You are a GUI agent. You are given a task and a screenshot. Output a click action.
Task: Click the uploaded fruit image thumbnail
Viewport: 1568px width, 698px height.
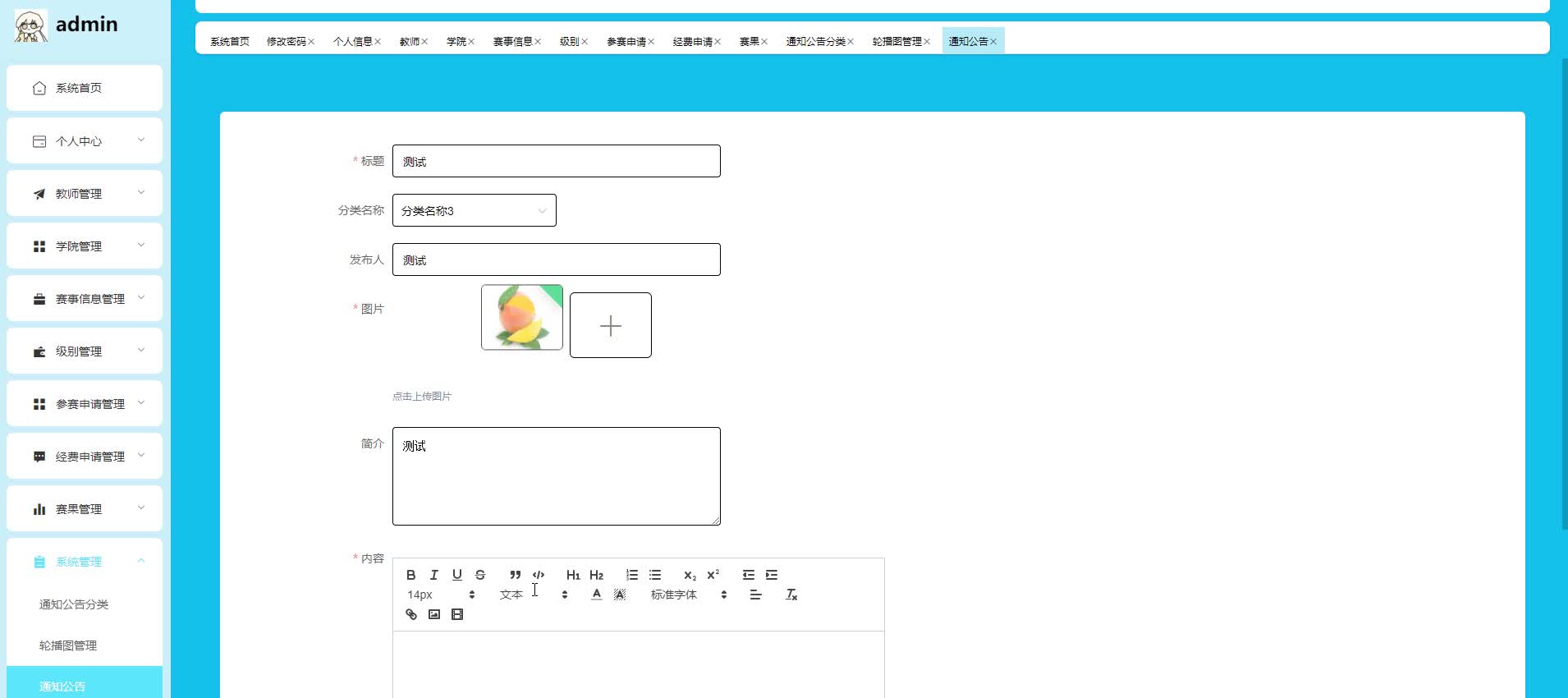tap(522, 317)
